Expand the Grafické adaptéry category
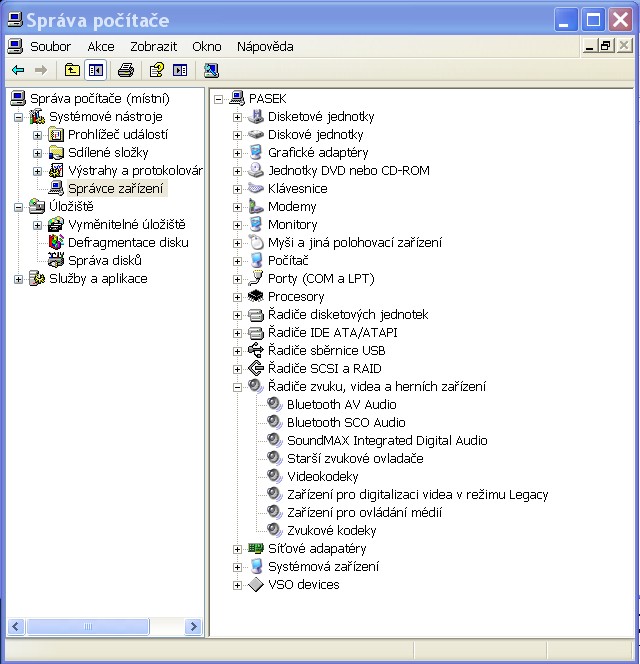The image size is (640, 664). point(238,153)
